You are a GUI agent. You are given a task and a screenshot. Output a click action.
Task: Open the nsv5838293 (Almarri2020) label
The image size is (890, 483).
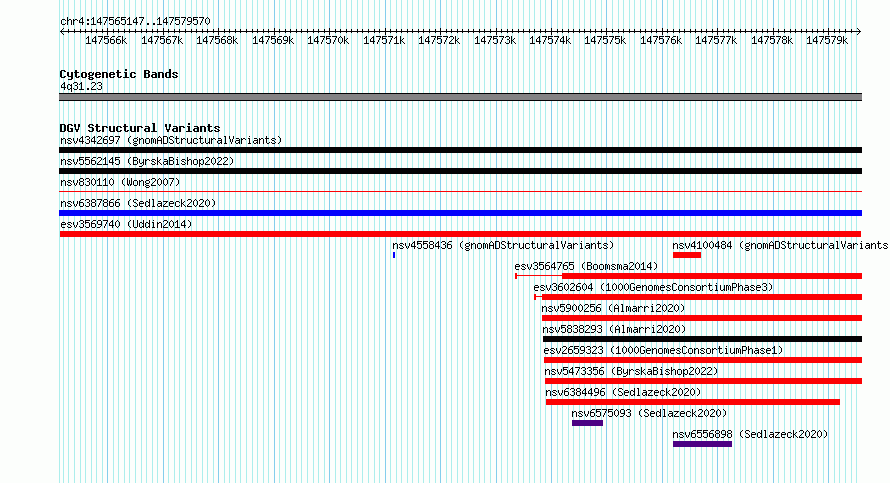click(x=614, y=329)
